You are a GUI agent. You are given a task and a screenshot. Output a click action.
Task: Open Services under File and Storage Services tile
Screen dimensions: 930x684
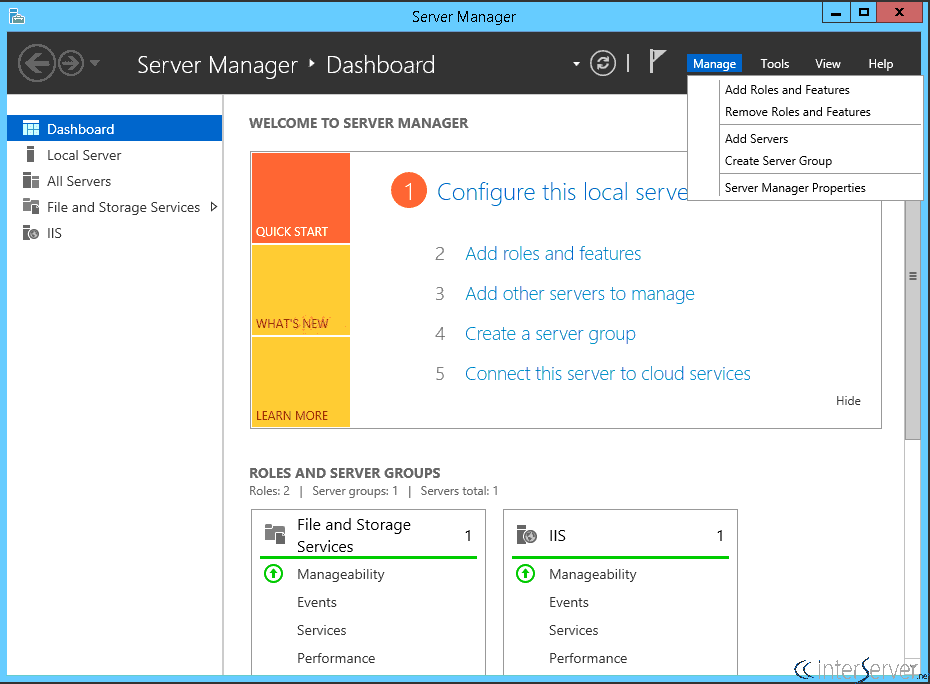(x=321, y=630)
